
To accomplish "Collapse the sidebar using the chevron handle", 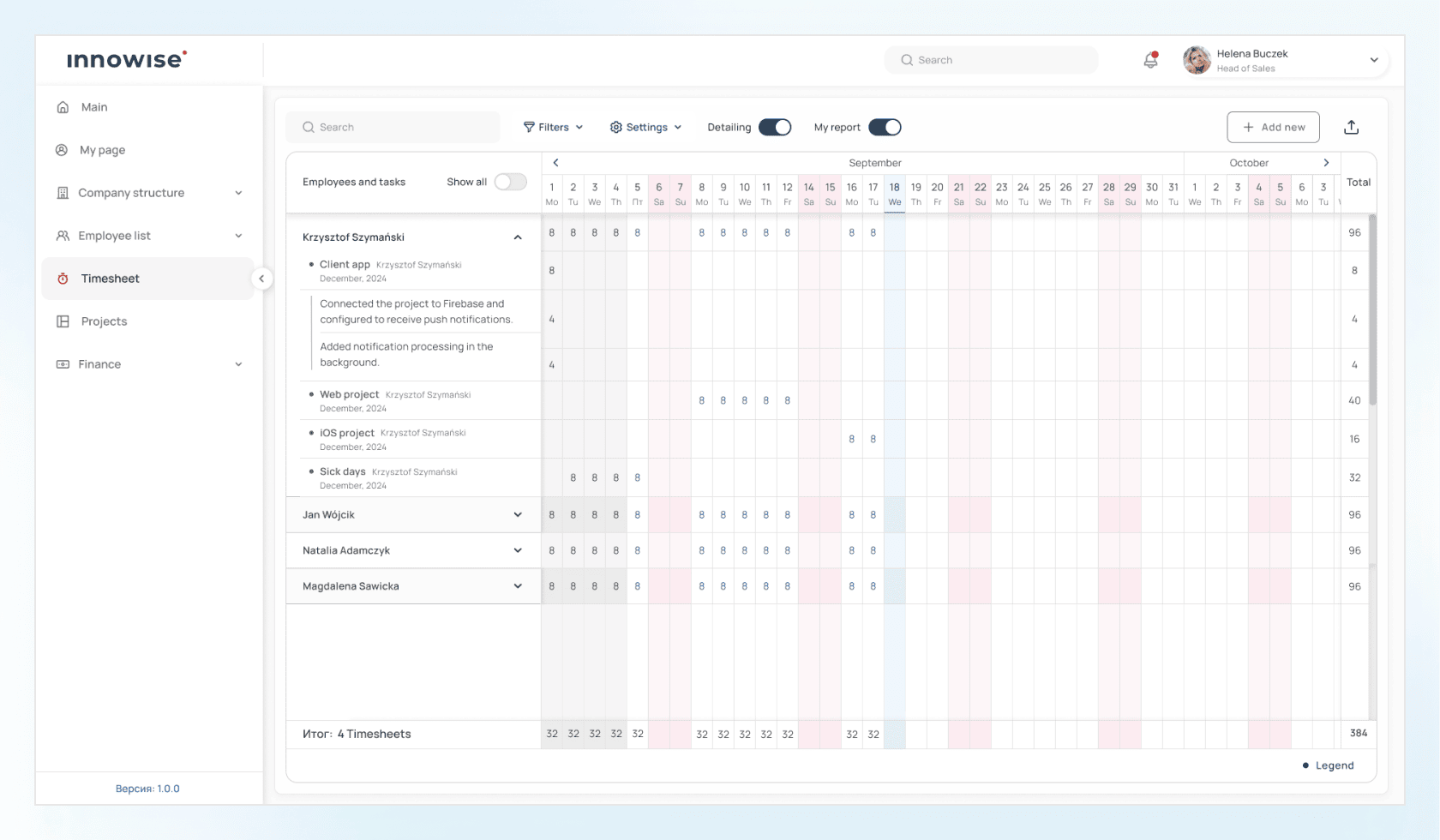I will click(x=262, y=278).
